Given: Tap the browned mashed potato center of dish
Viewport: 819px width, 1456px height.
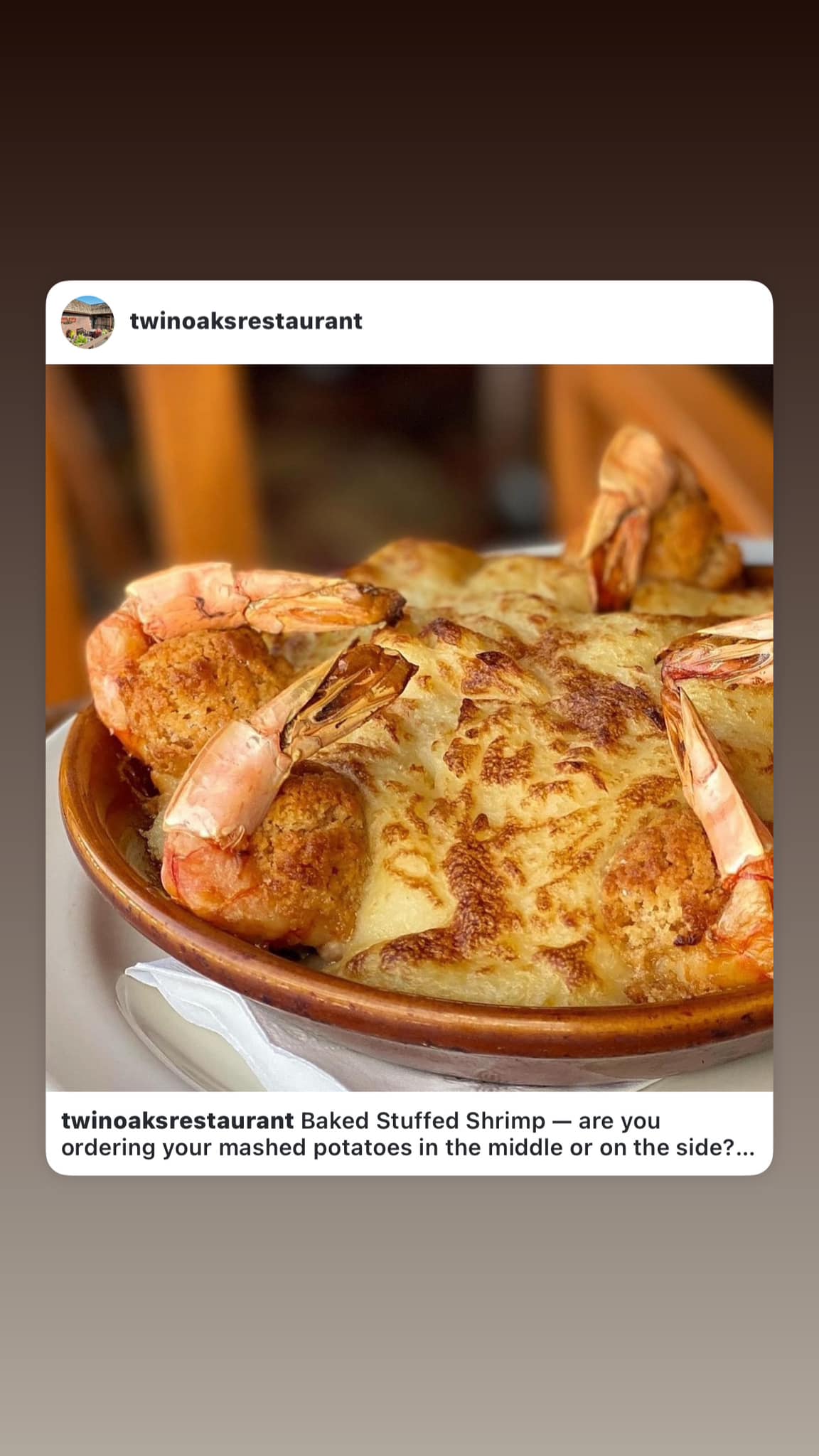Looking at the screenshot, I should click(x=498, y=782).
